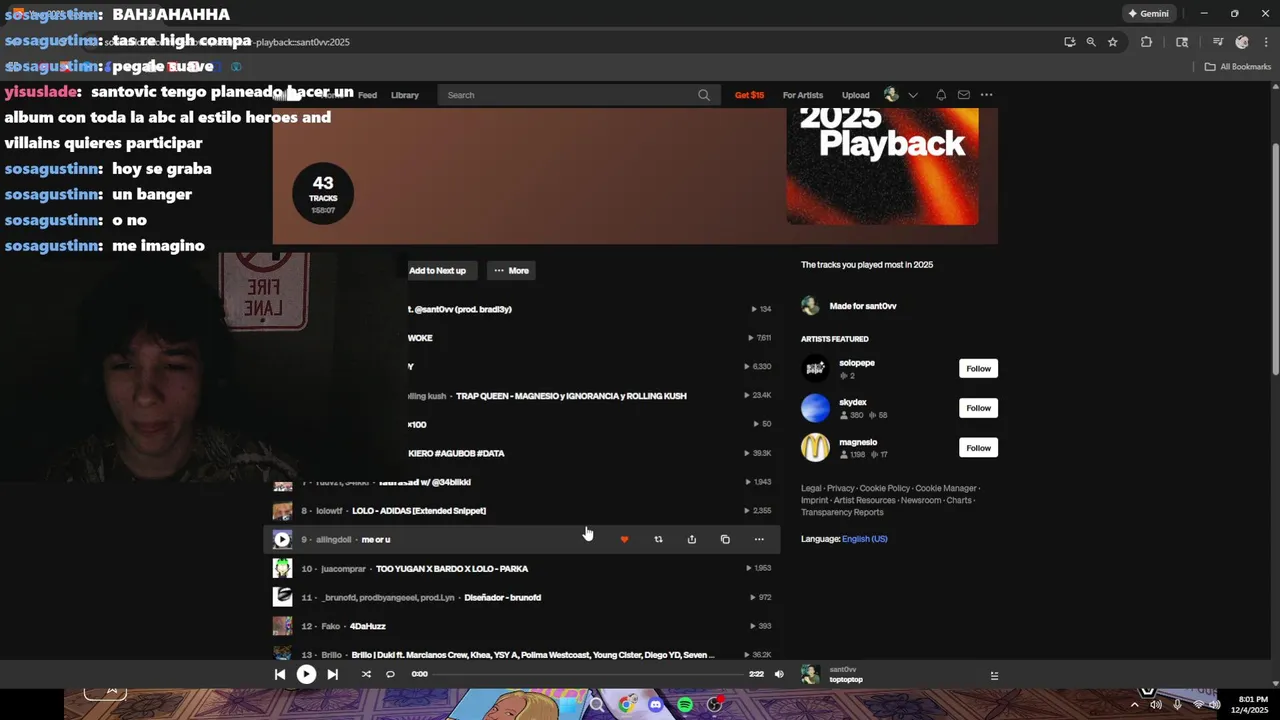Viewport: 1280px width, 720px height.
Task: Open OBS Studio from the taskbar
Action: click(714, 705)
